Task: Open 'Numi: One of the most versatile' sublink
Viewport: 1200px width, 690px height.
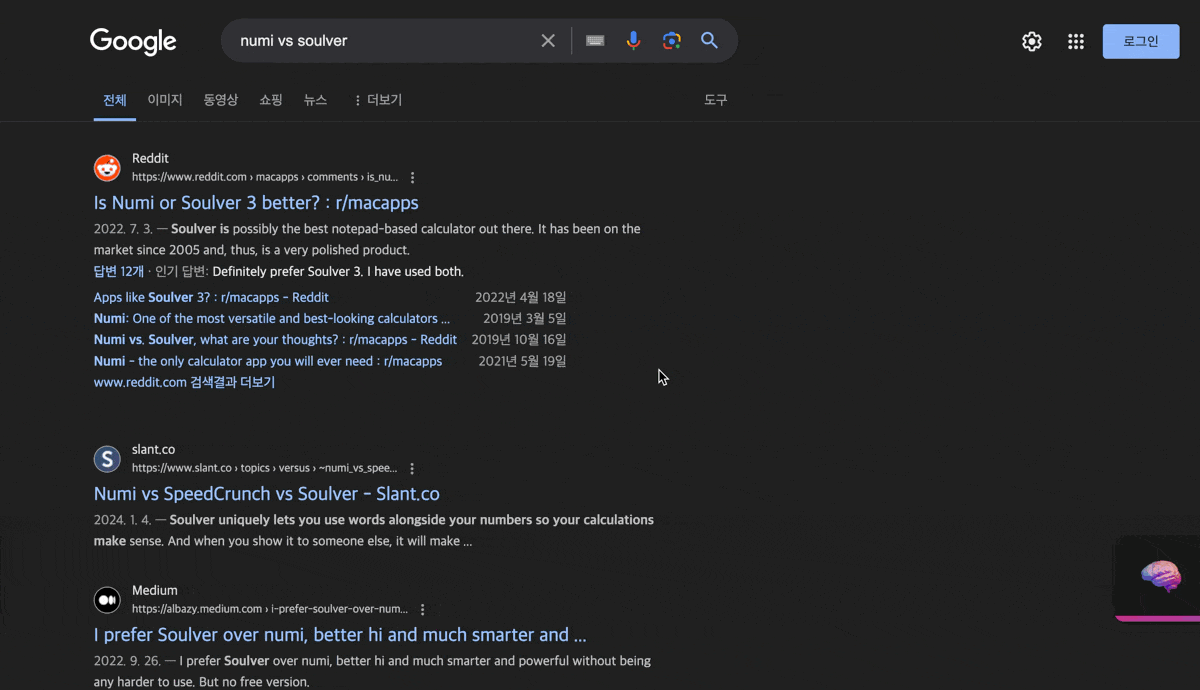Action: tap(272, 318)
